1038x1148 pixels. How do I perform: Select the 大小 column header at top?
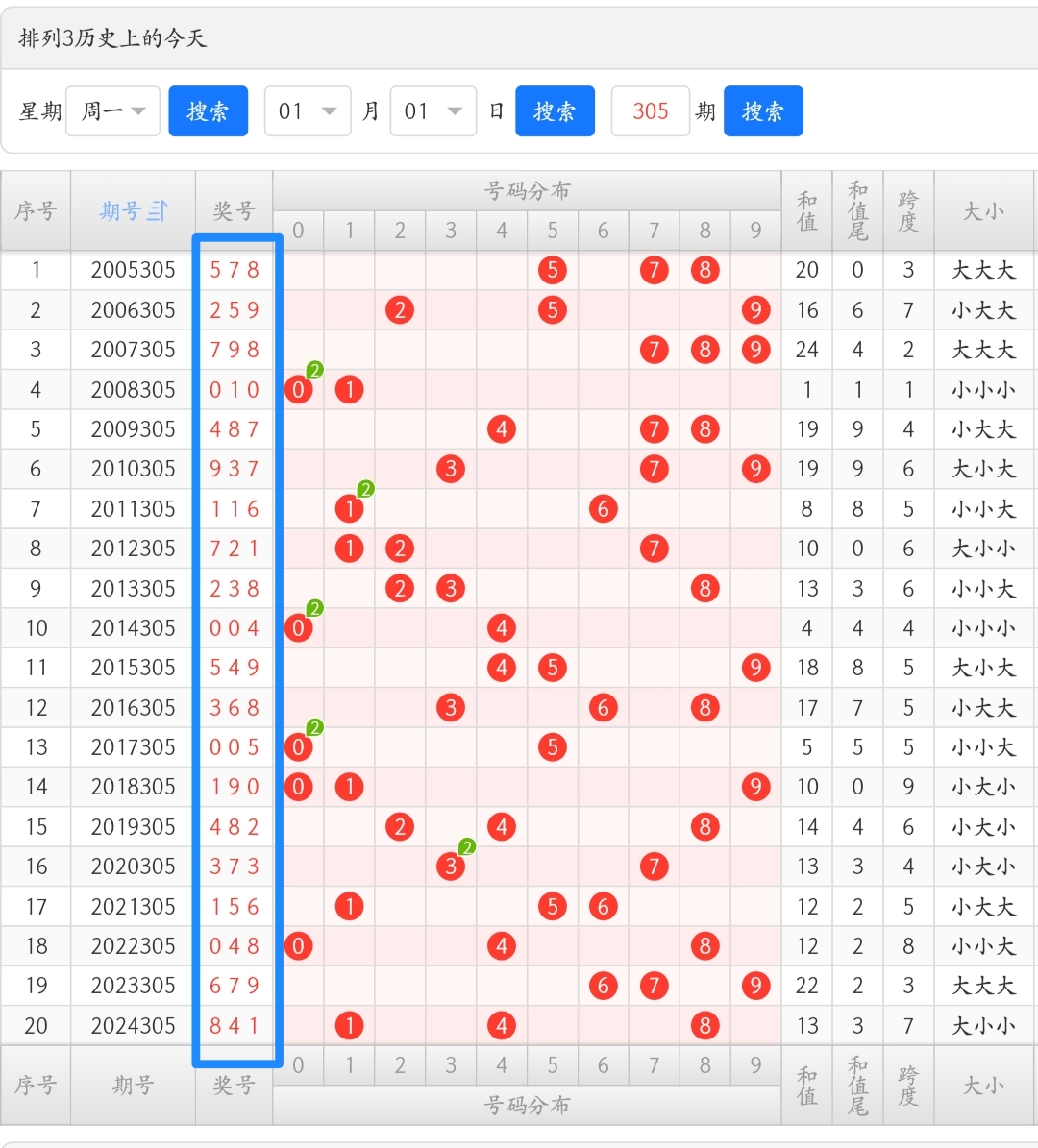click(x=983, y=210)
